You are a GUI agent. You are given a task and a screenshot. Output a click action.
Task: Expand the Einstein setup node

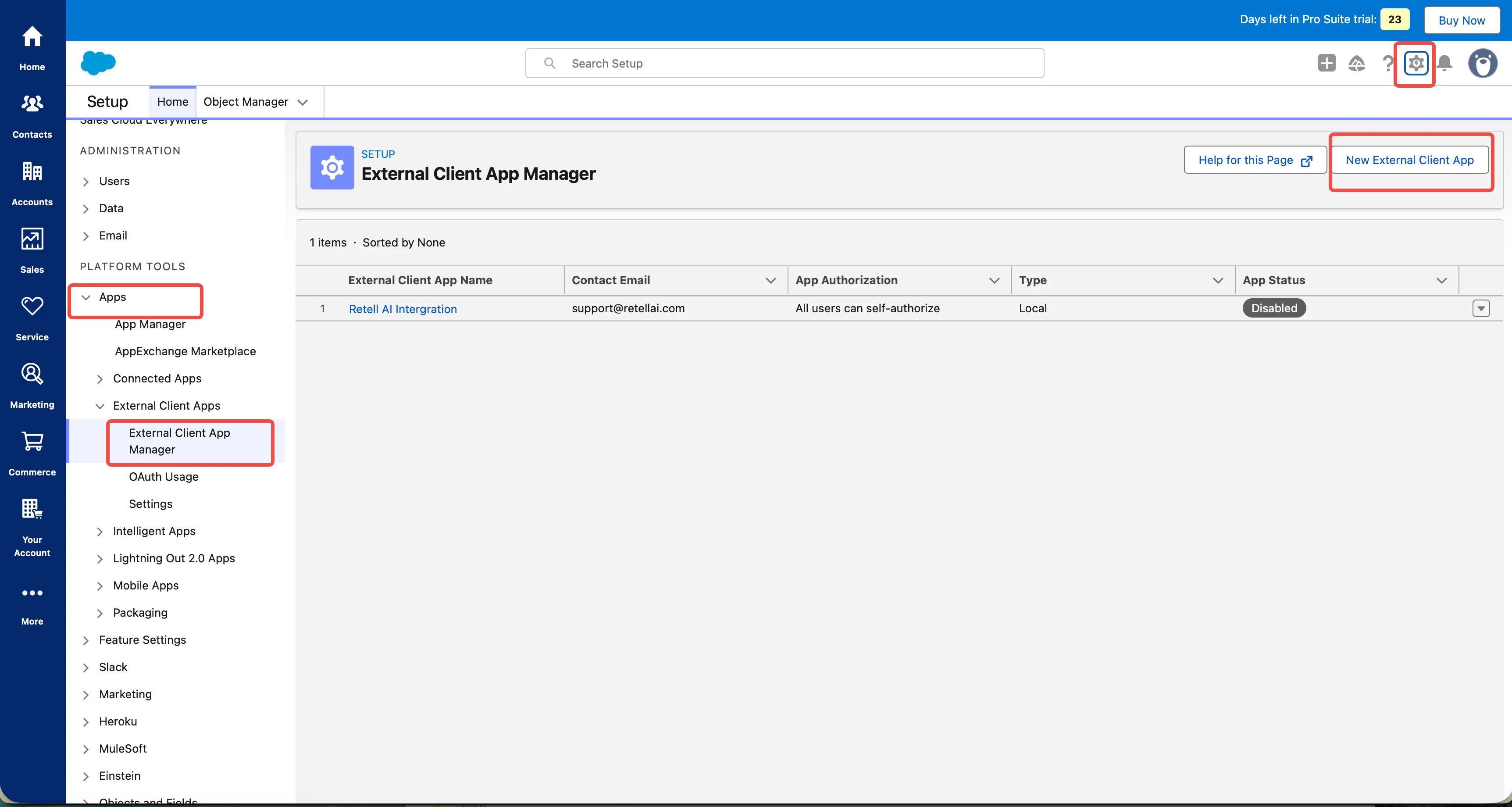click(86, 776)
